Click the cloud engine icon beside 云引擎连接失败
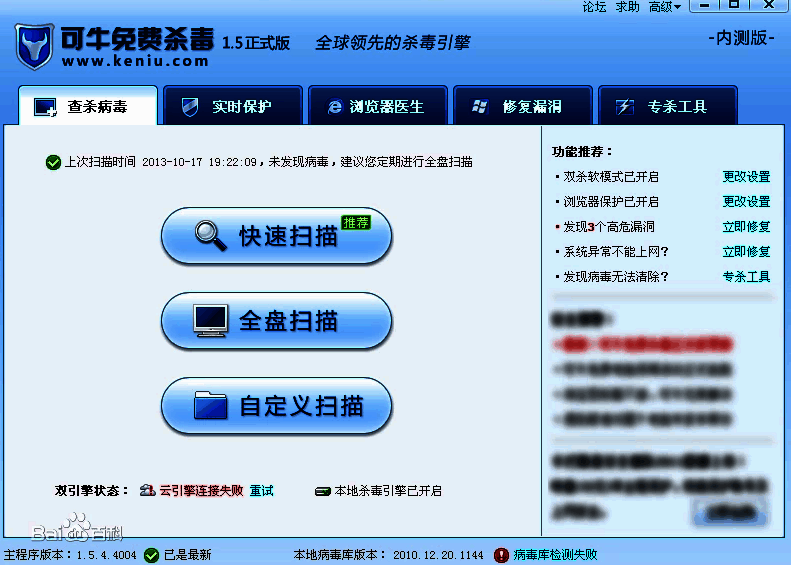Image resolution: width=791 pixels, height=565 pixels. tap(147, 490)
